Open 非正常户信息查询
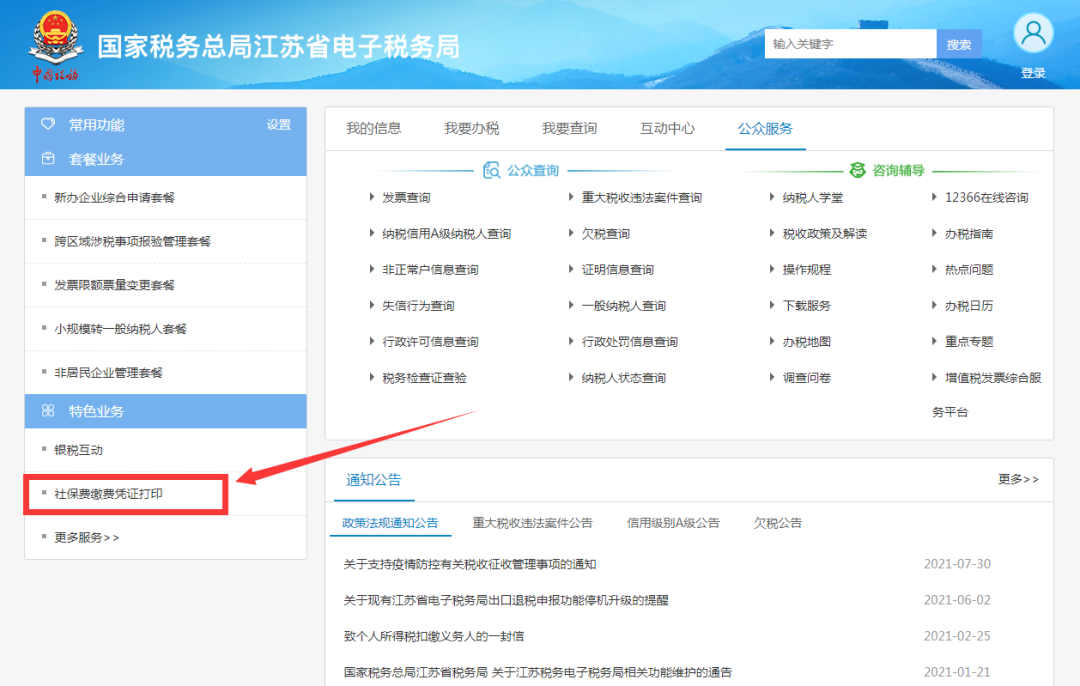The width and height of the screenshot is (1080, 686). tap(430, 269)
